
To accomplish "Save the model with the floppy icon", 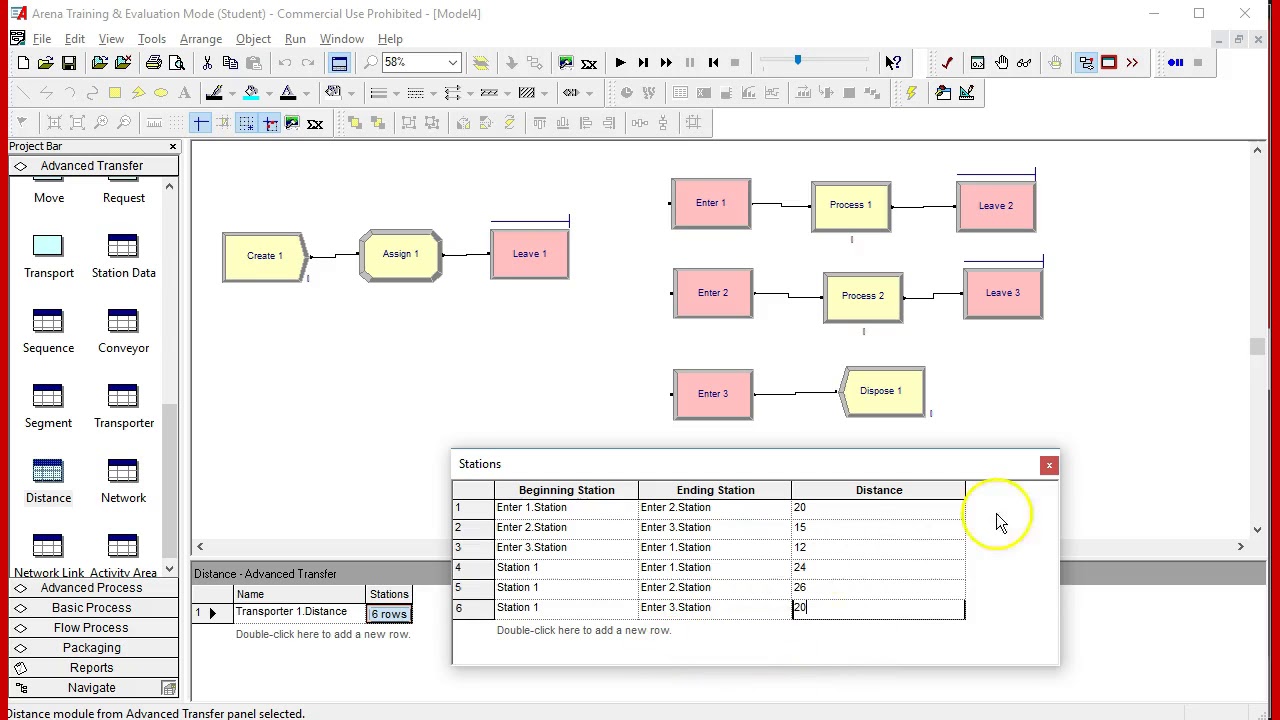I will click(x=69, y=63).
